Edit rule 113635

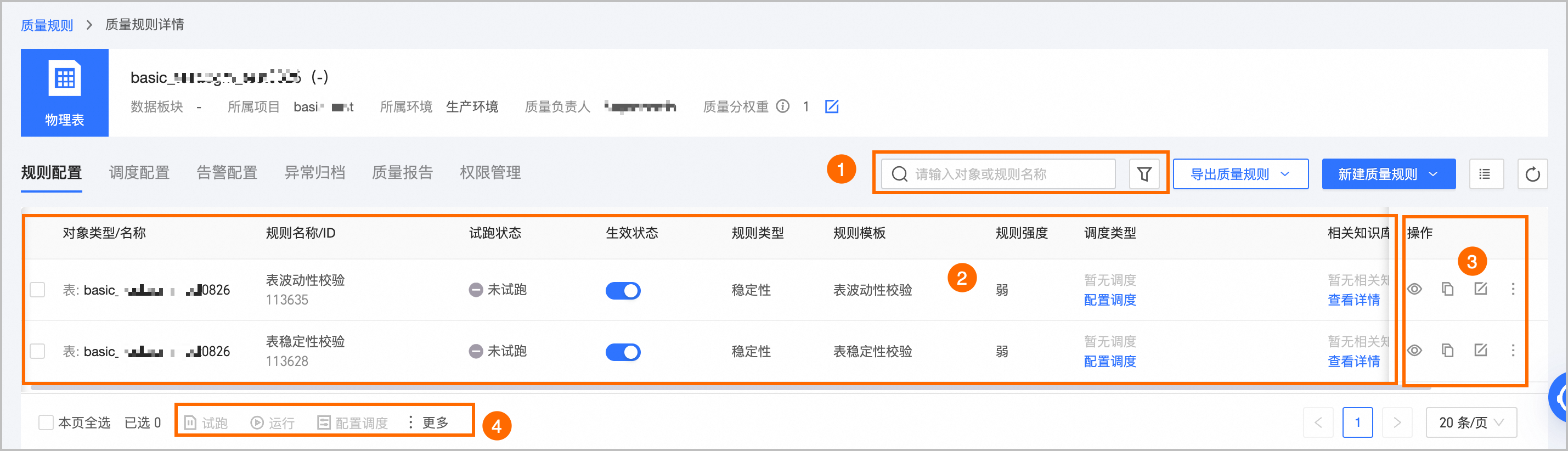click(1480, 289)
